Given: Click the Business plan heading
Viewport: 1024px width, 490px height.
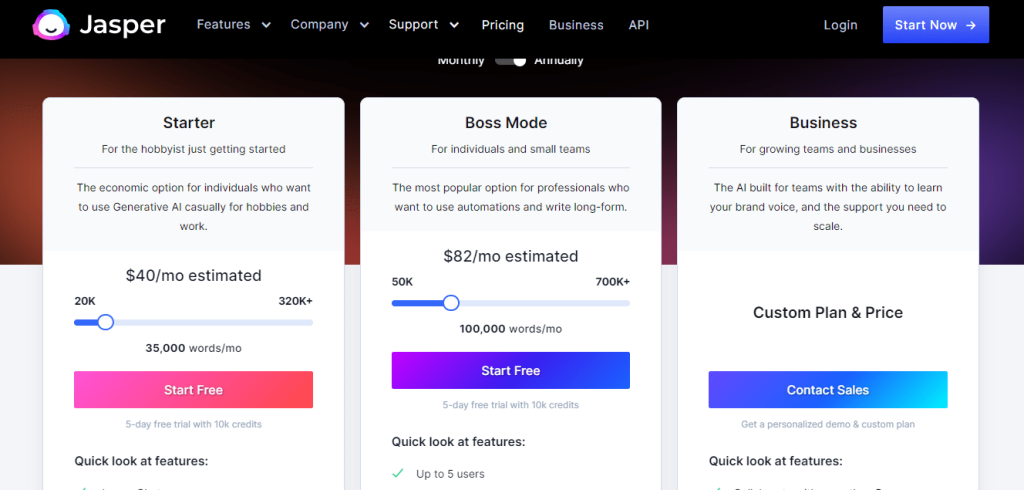Looking at the screenshot, I should click(824, 123).
